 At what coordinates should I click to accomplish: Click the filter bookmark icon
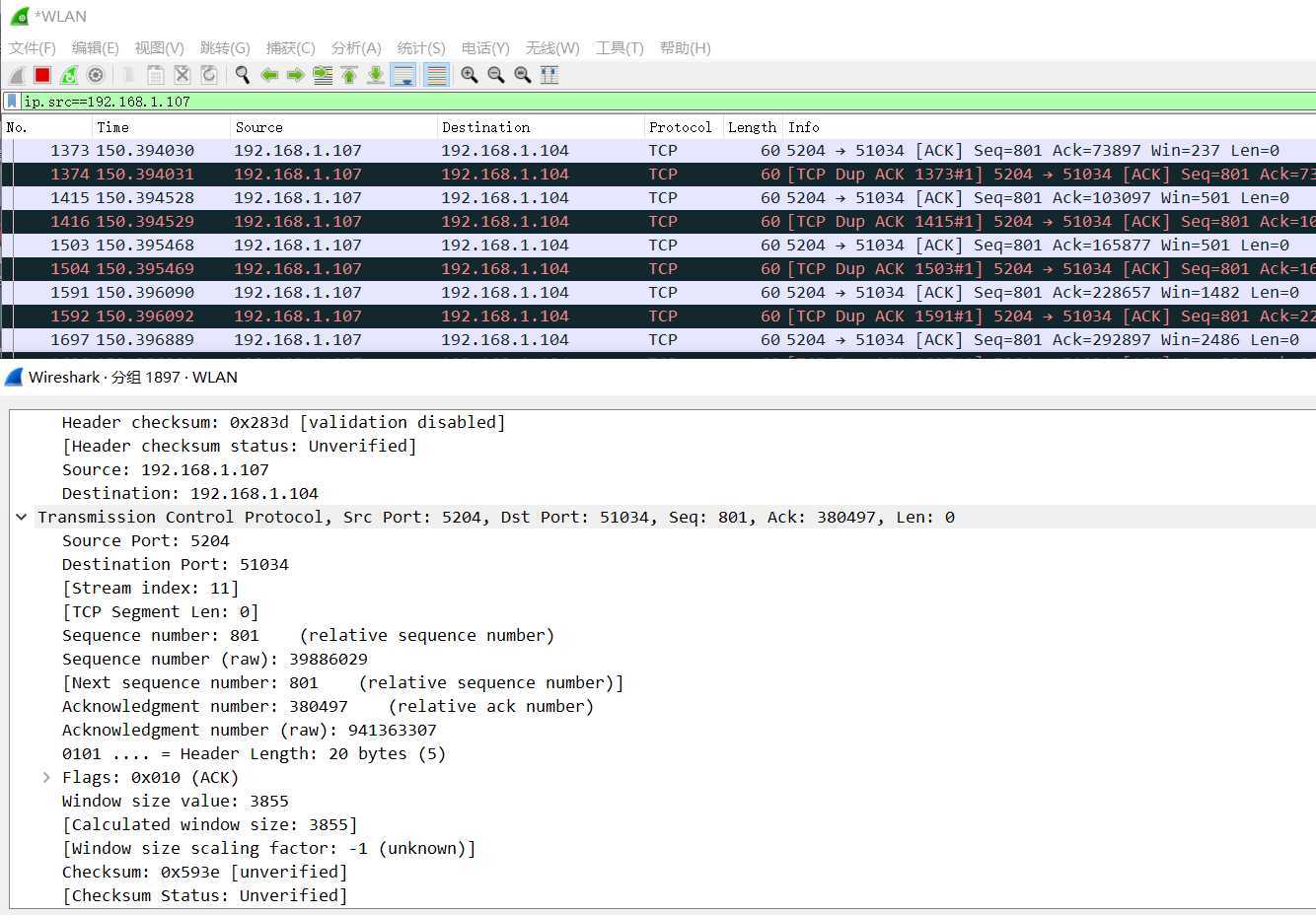tap(12, 102)
